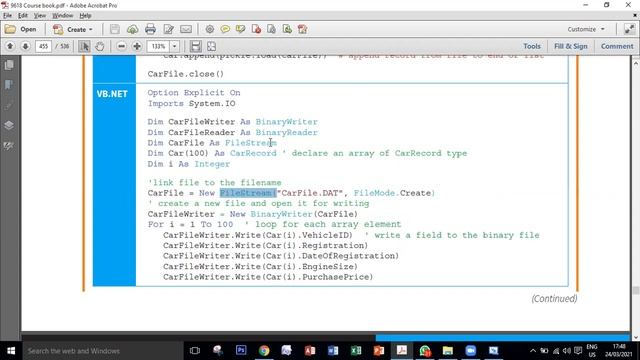
Task: Click the ENG US language indicator
Action: click(x=592, y=351)
